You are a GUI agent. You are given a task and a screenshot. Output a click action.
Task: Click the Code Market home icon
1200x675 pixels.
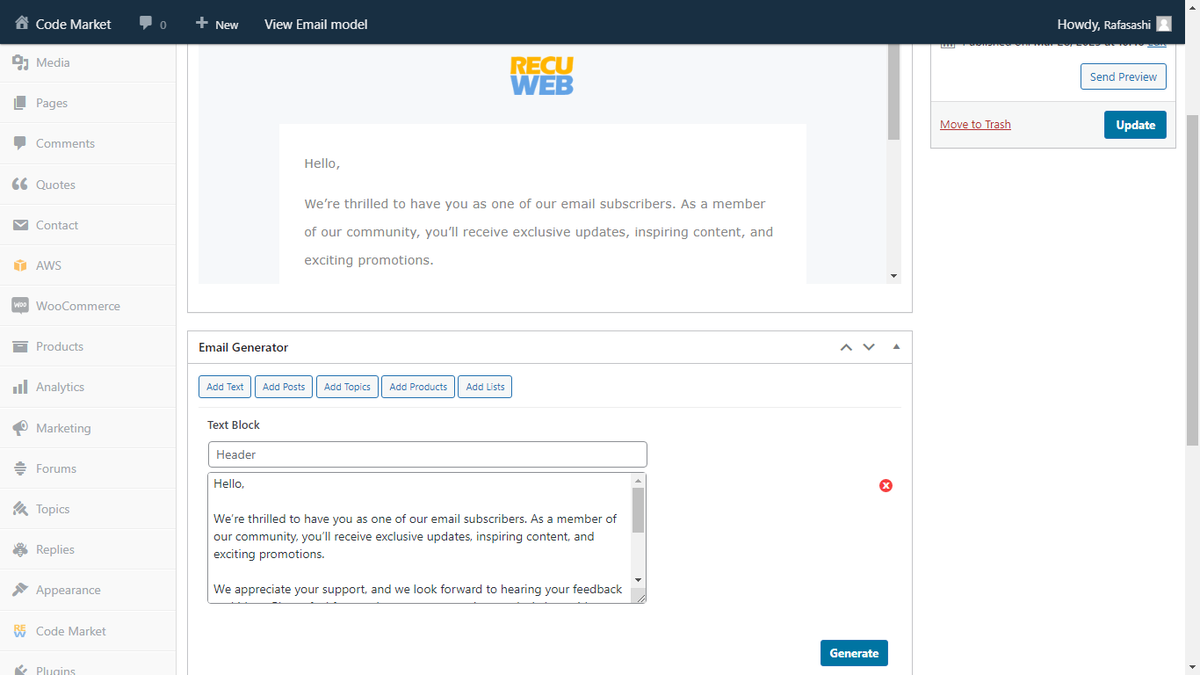(22, 23)
